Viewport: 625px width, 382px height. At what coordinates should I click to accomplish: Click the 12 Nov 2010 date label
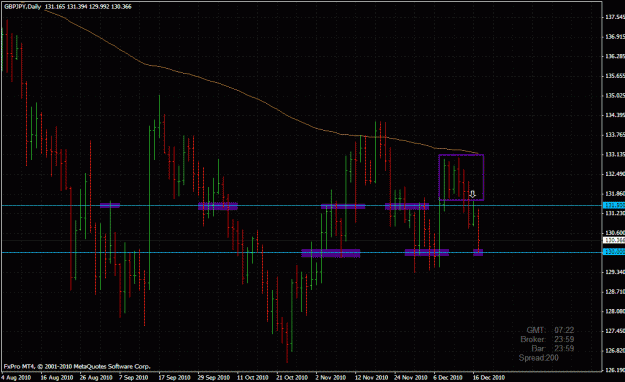click(x=371, y=377)
